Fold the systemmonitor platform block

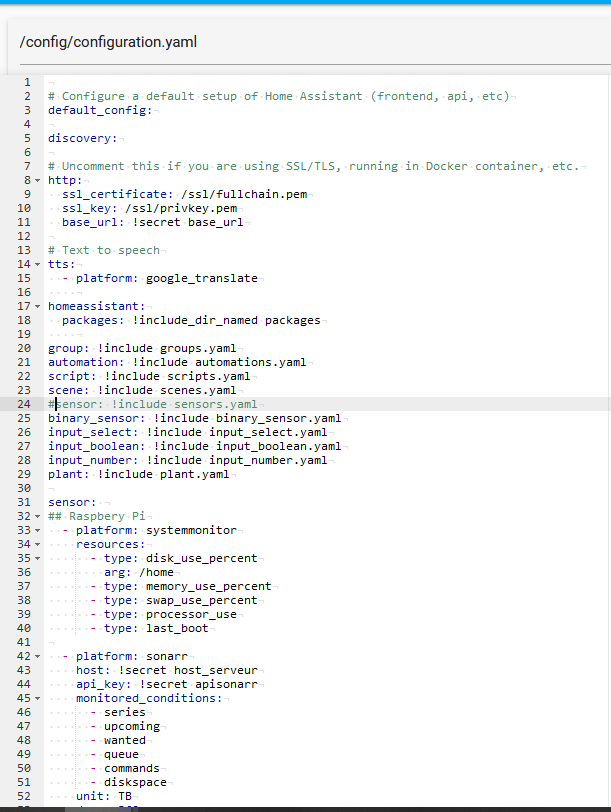tap(38, 530)
